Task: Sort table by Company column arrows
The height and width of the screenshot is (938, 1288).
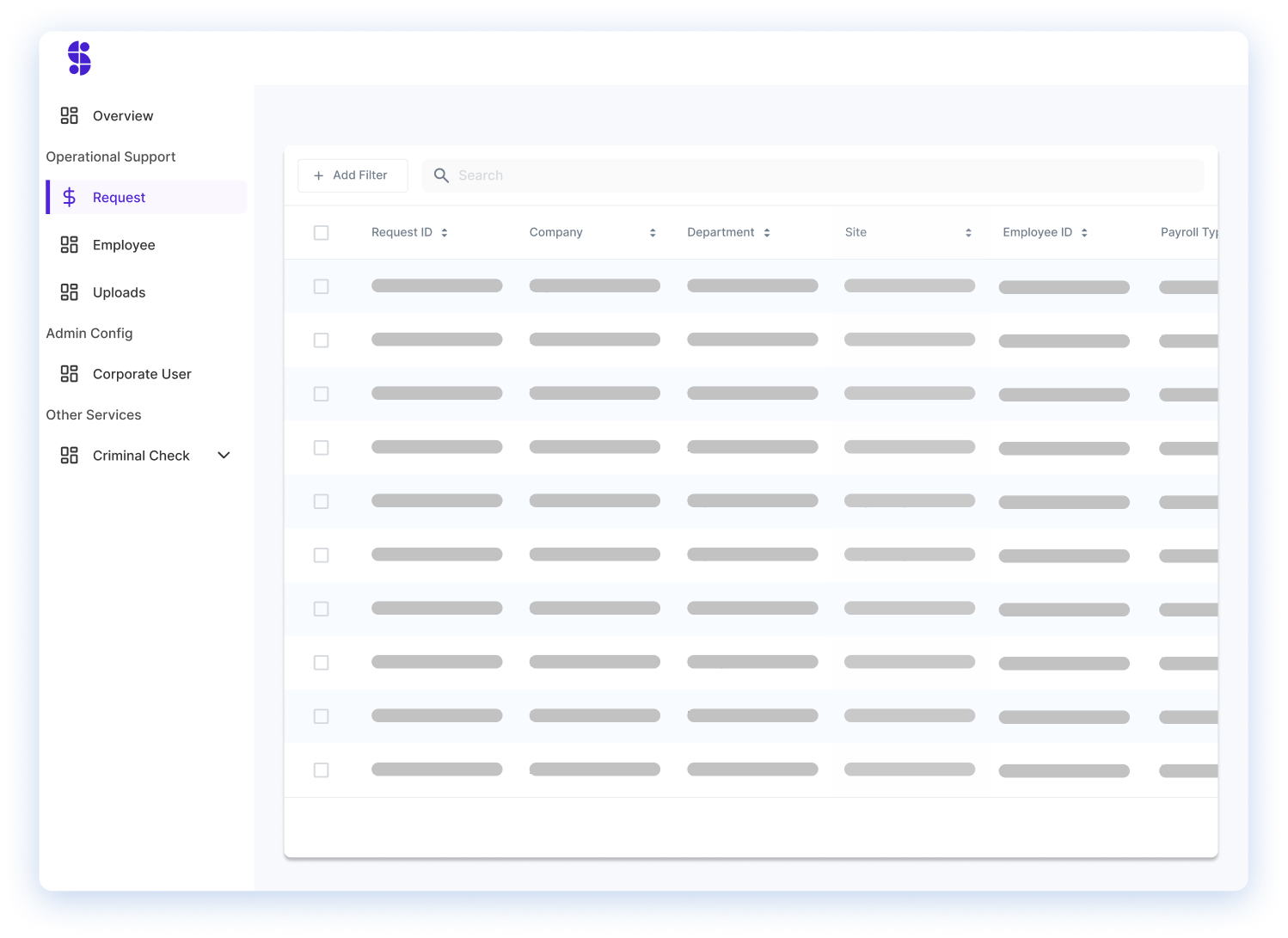Action: point(653,233)
